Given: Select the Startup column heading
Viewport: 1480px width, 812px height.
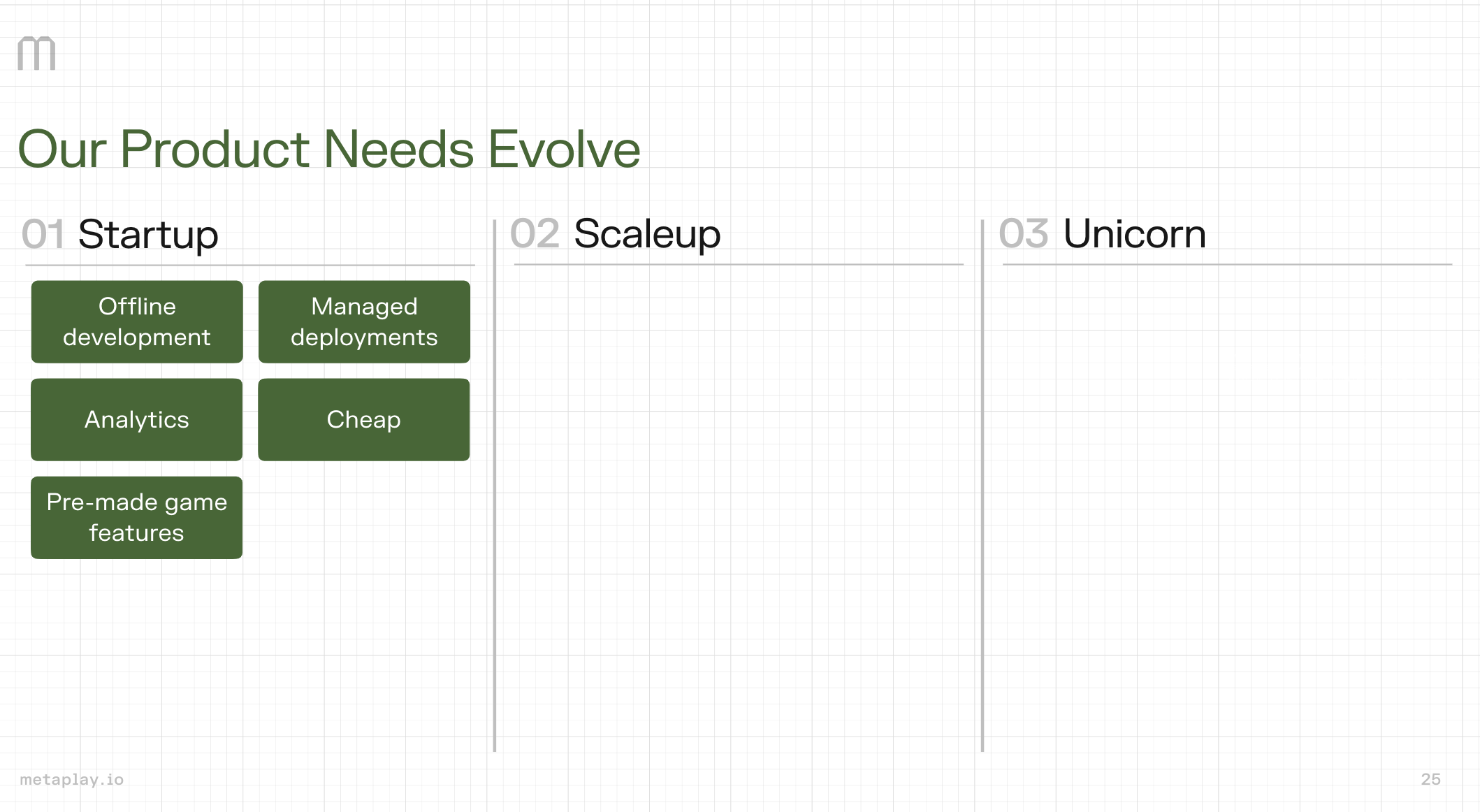Looking at the screenshot, I should tap(148, 234).
